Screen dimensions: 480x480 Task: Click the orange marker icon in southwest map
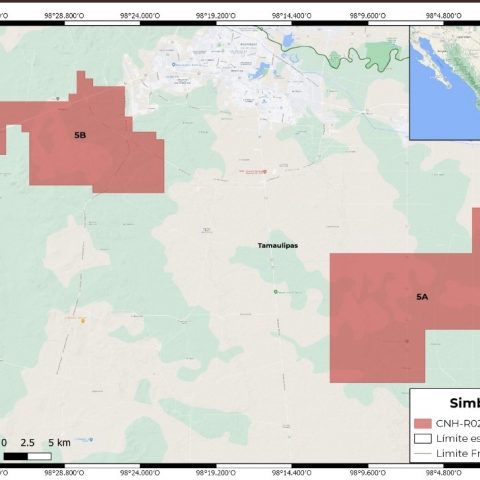click(x=83, y=321)
